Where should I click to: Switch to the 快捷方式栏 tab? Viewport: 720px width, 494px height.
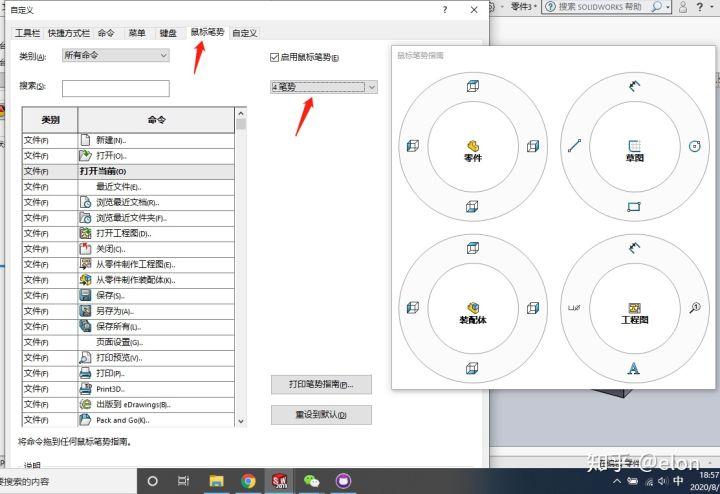pos(69,33)
